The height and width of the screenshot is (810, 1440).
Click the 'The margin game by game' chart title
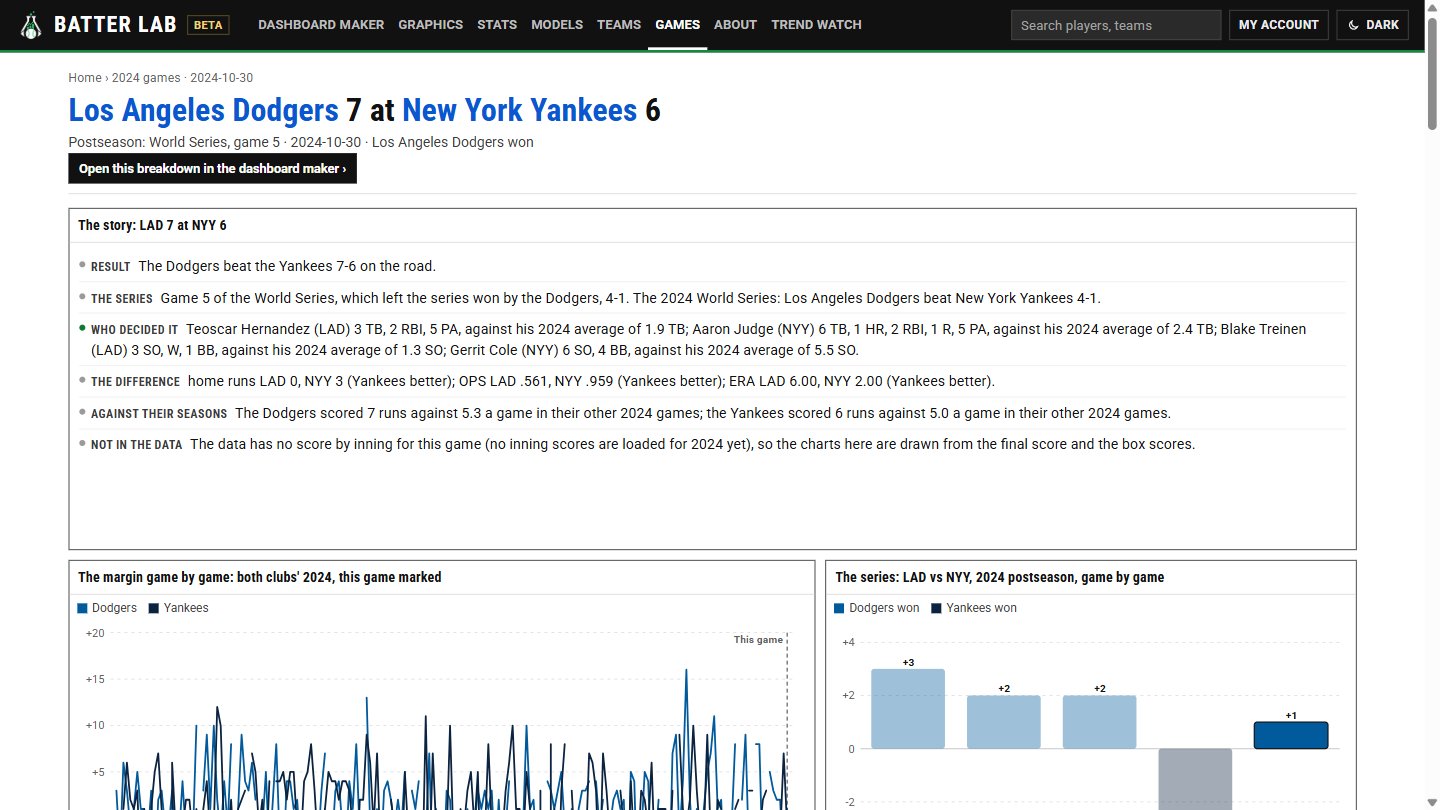(x=260, y=577)
